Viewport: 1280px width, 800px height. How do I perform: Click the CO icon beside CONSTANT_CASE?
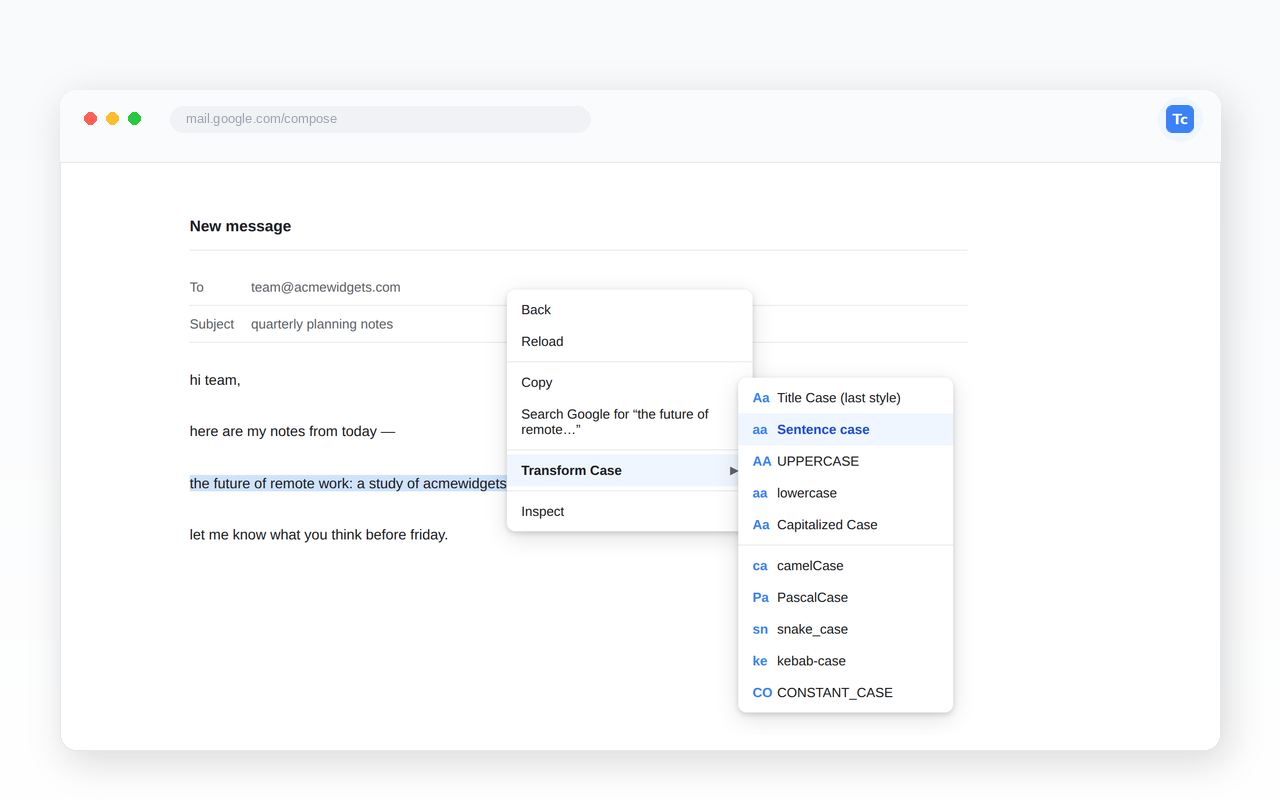[762, 693]
